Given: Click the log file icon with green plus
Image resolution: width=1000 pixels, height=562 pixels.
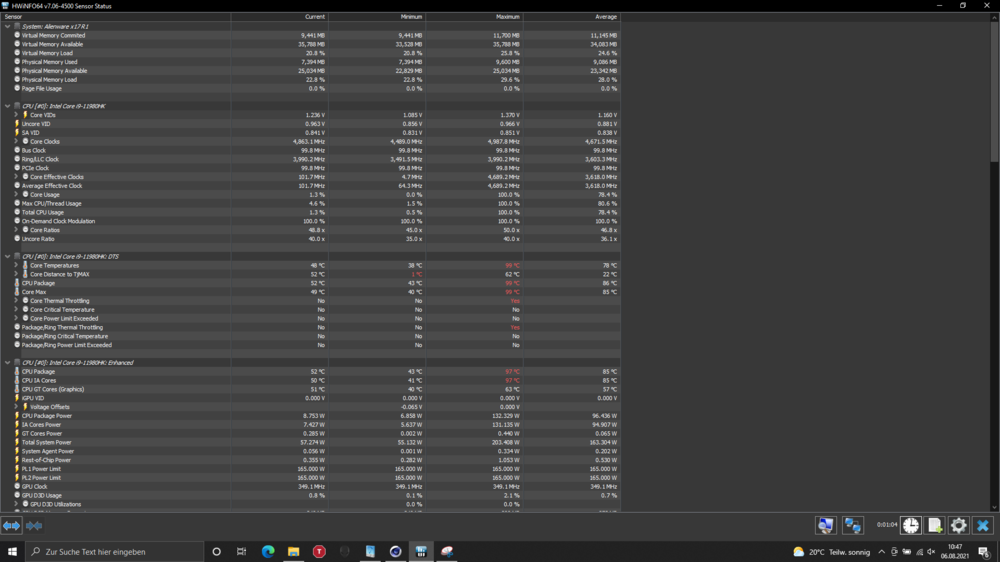Looking at the screenshot, I should tap(934, 525).
